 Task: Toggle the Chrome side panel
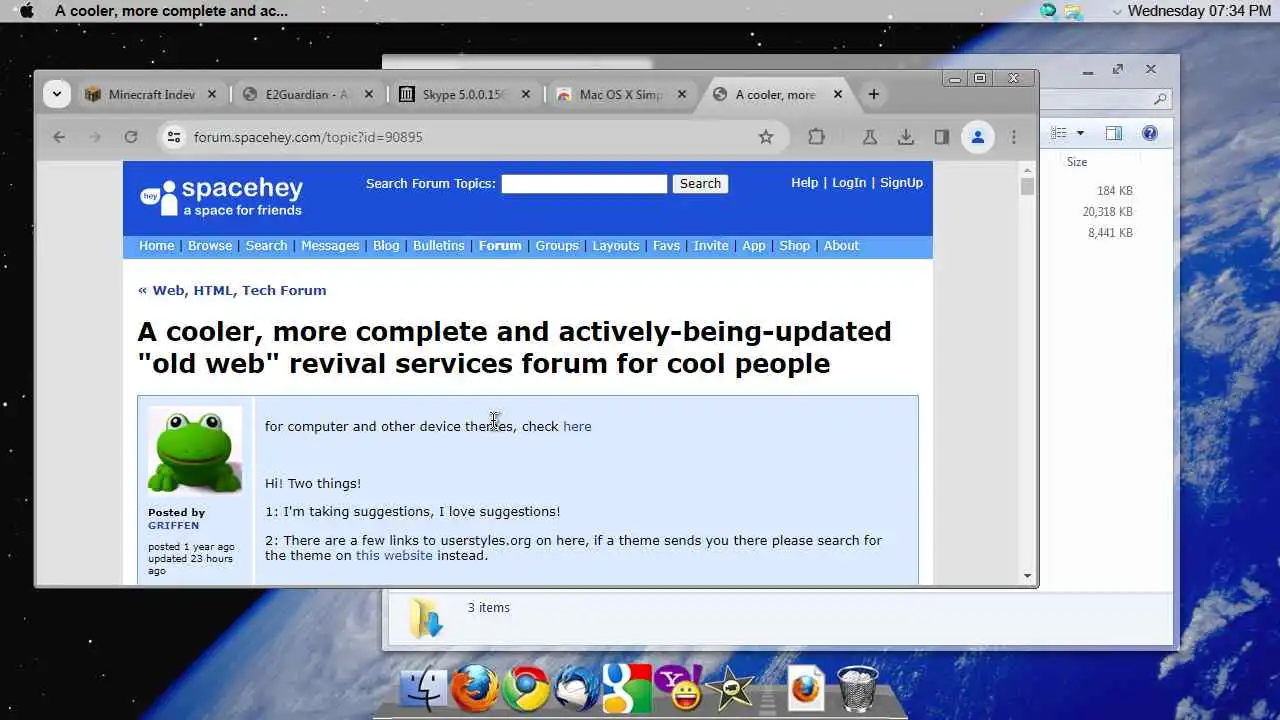[941, 137]
